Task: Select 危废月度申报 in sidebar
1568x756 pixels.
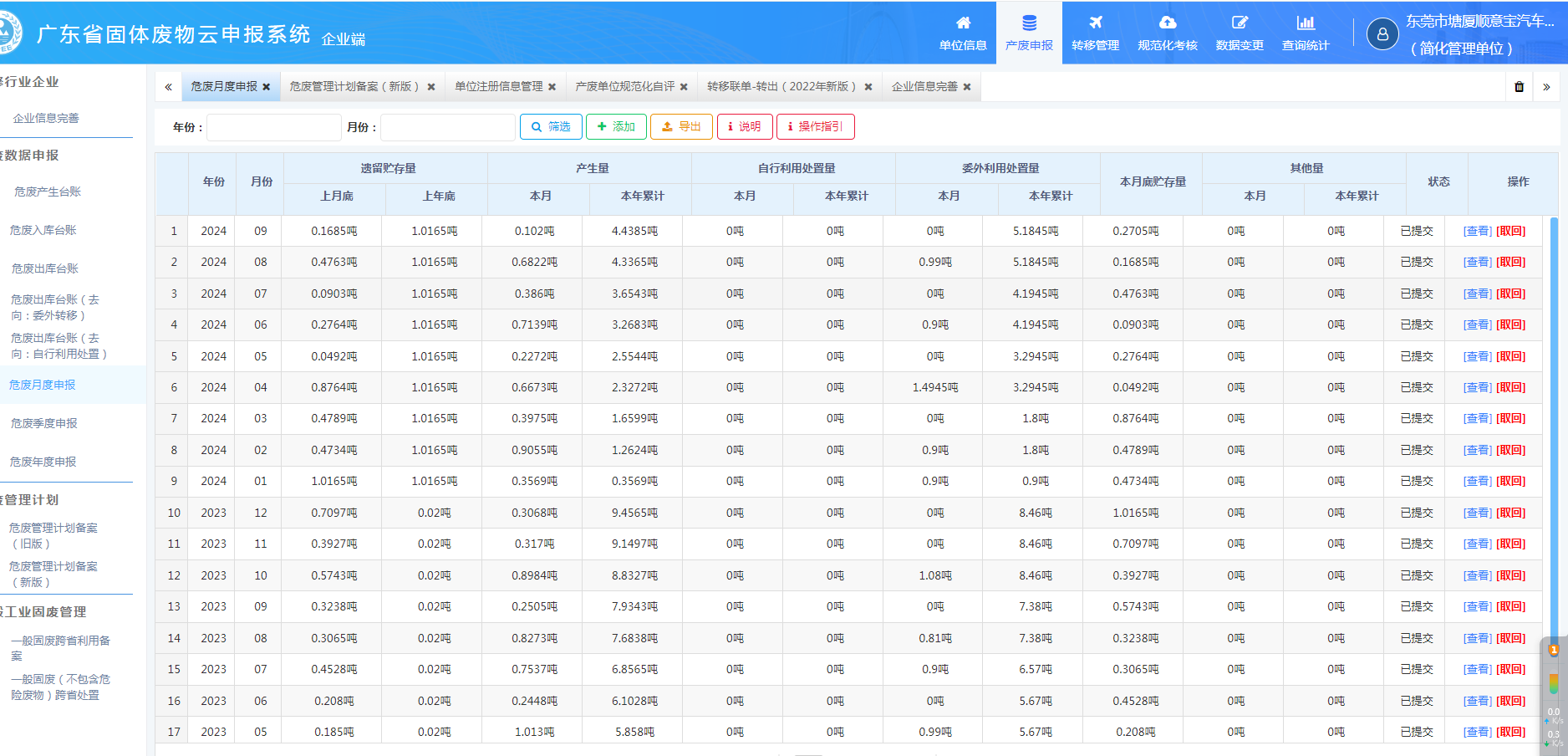Action: (x=42, y=386)
